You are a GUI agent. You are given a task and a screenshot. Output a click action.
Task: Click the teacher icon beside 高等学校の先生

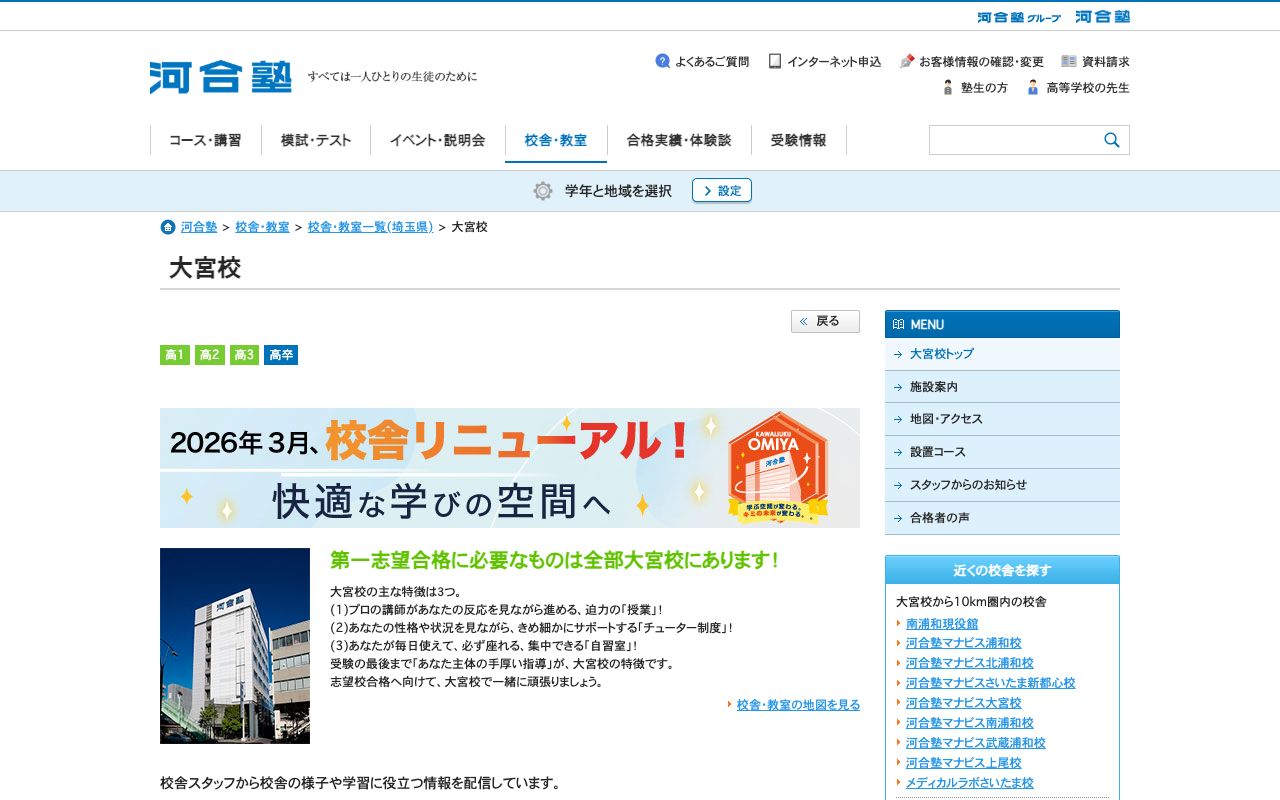[x=1033, y=87]
